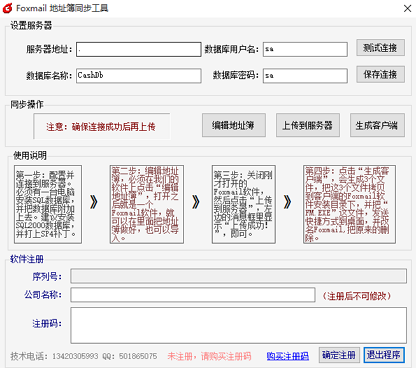Viewport: 416px width, 368px height.
Task: Click 生成客户端 generate client button
Action: click(x=377, y=125)
